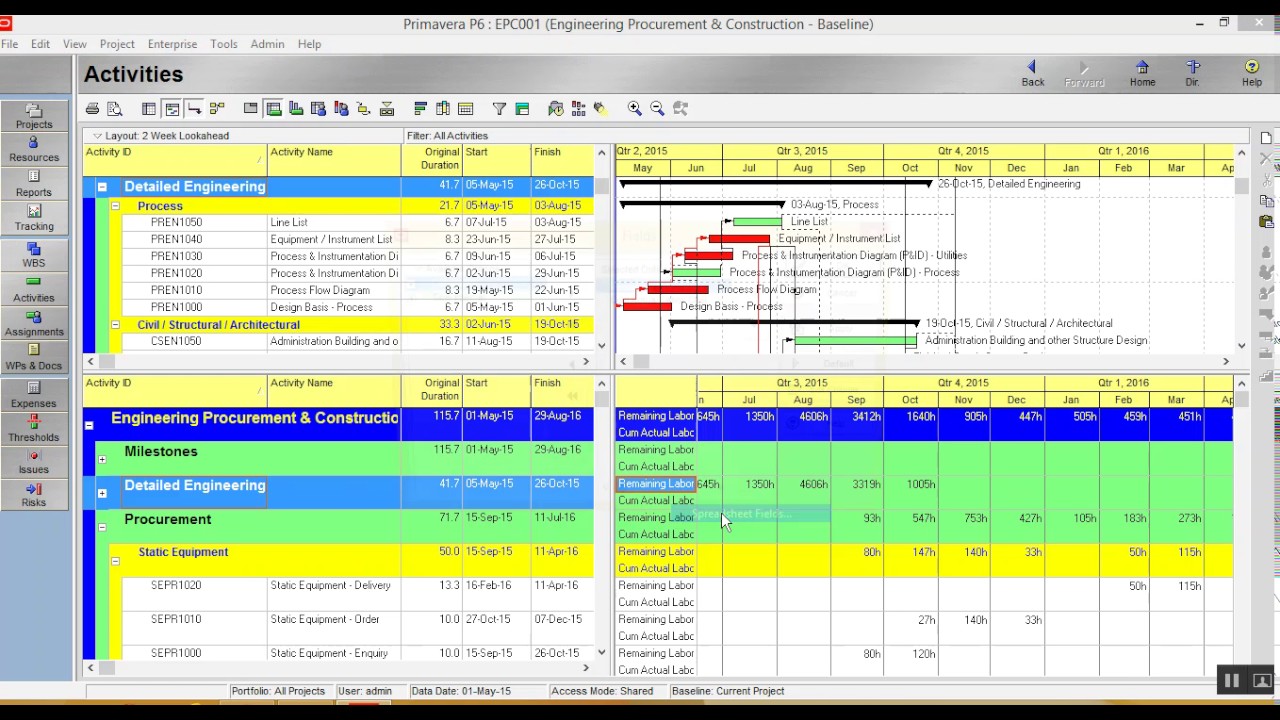1280x720 pixels.
Task: Collapse the Process WBS group
Action: tap(115, 206)
